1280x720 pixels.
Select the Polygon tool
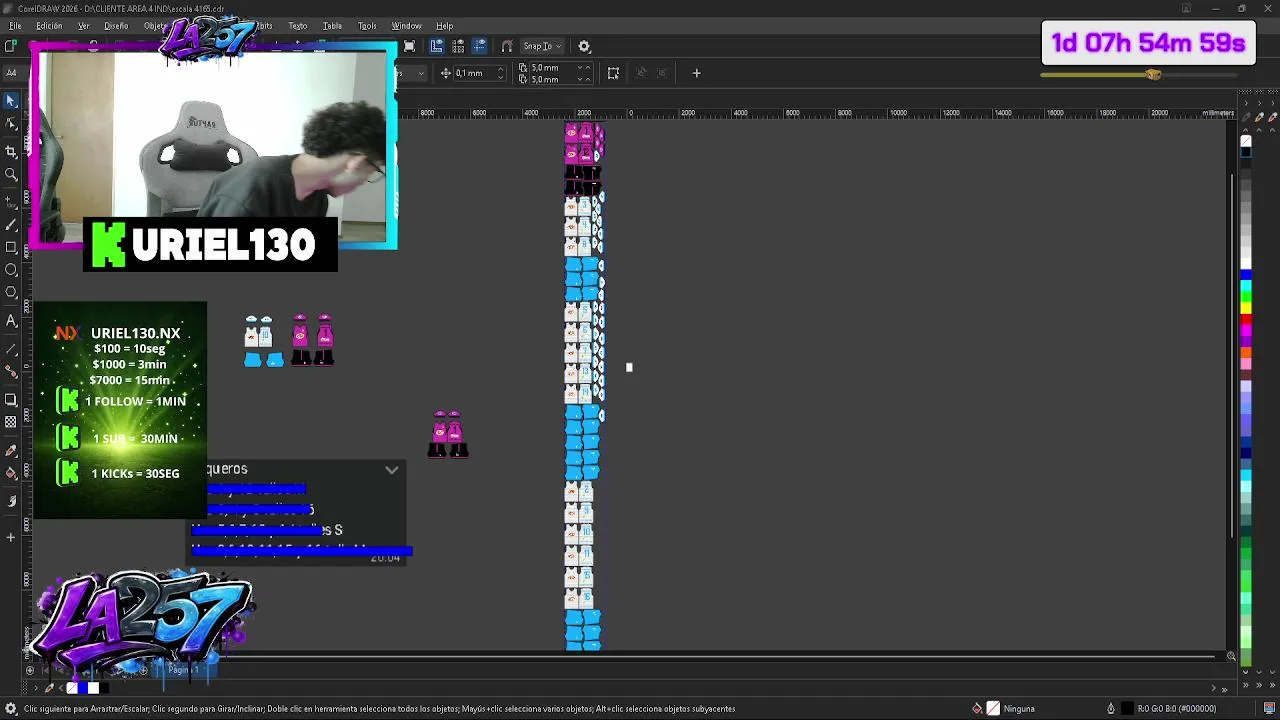pyautogui.click(x=11, y=293)
